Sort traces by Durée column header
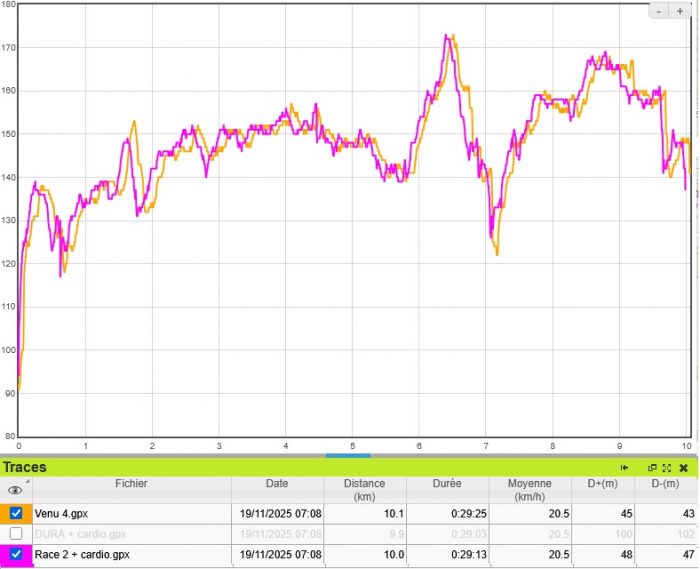 (x=447, y=484)
